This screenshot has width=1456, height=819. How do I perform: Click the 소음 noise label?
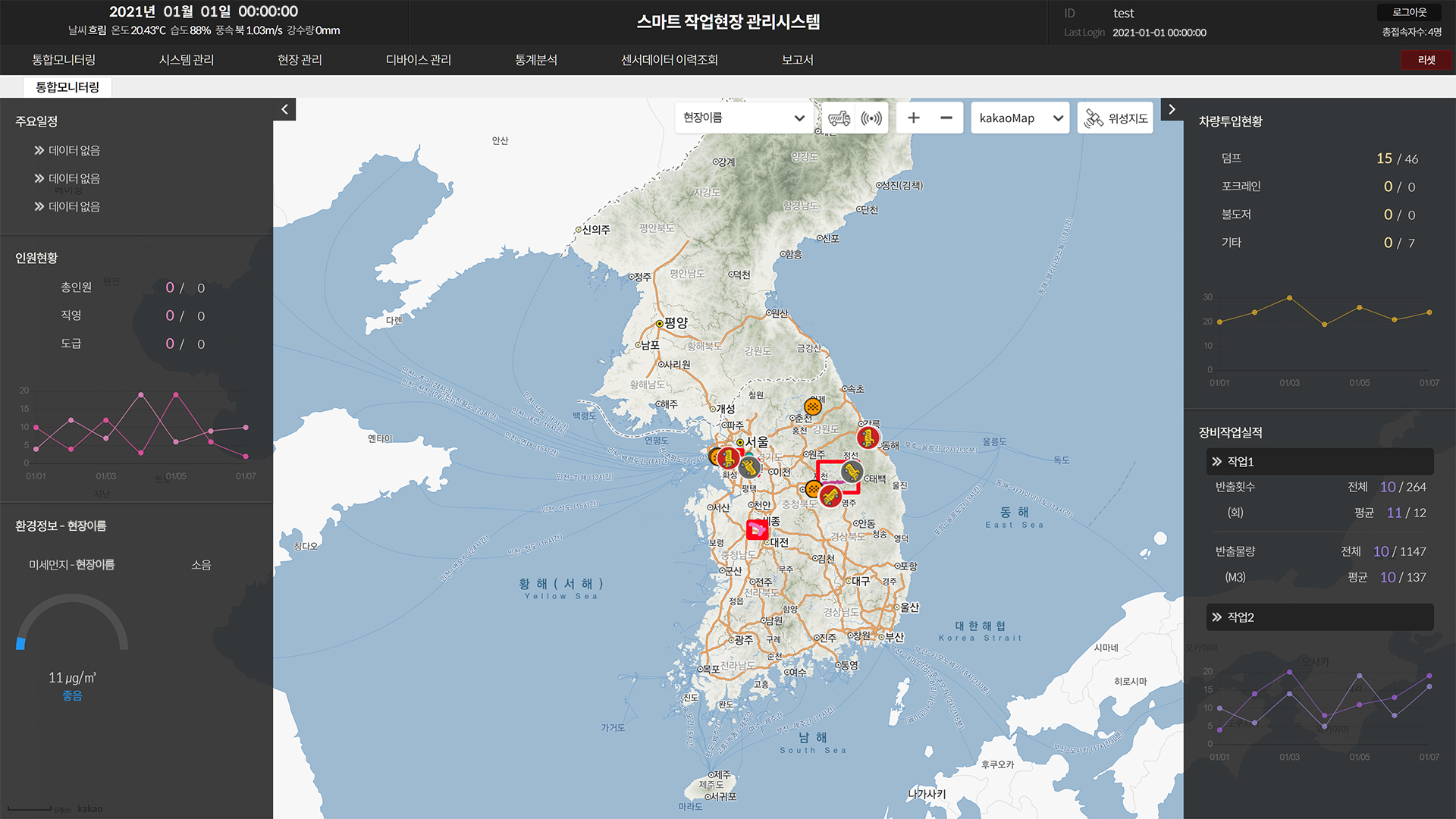pyautogui.click(x=201, y=565)
